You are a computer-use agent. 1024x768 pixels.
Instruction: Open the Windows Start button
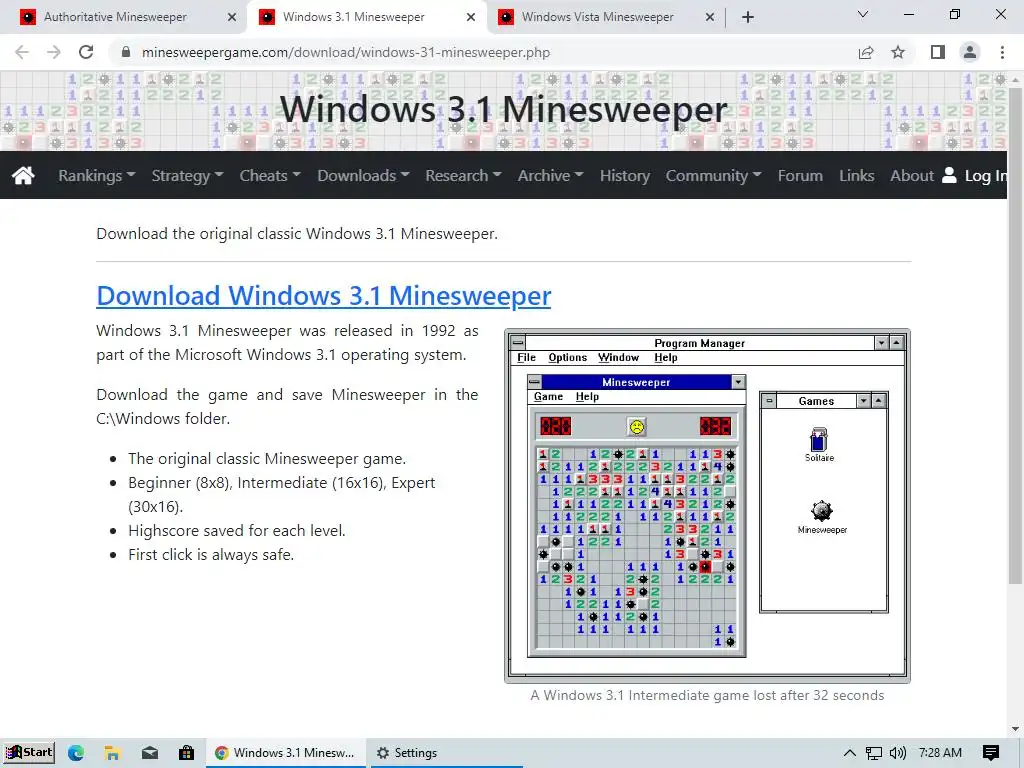coord(29,752)
